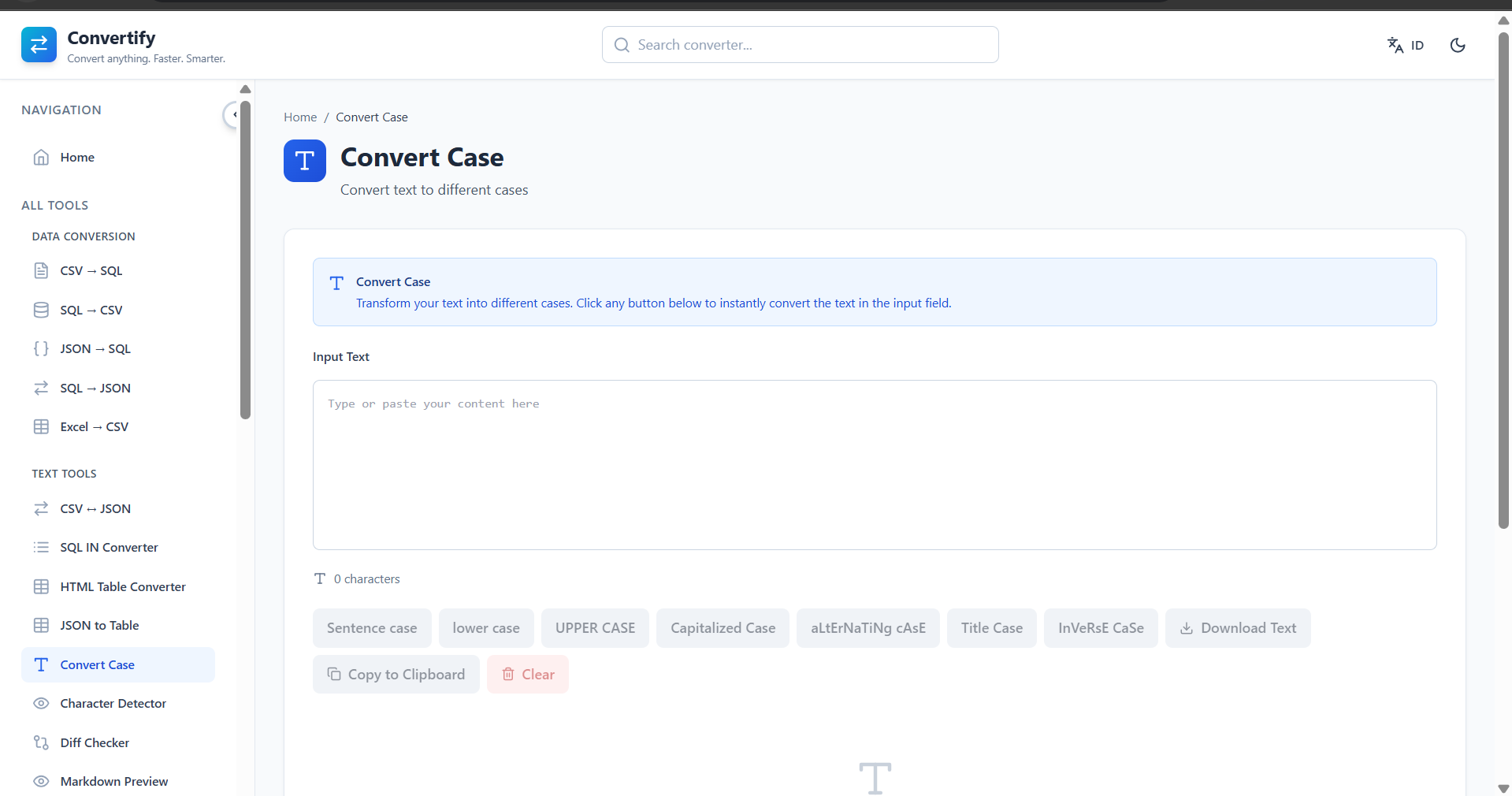Click the sidebar scroll-up arrow
This screenshot has height=796, width=1512.
(245, 89)
